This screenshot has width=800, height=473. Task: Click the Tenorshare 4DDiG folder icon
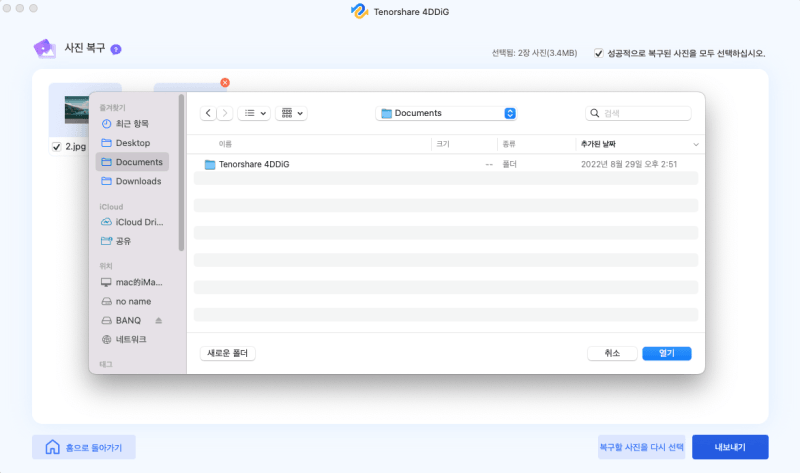point(210,164)
